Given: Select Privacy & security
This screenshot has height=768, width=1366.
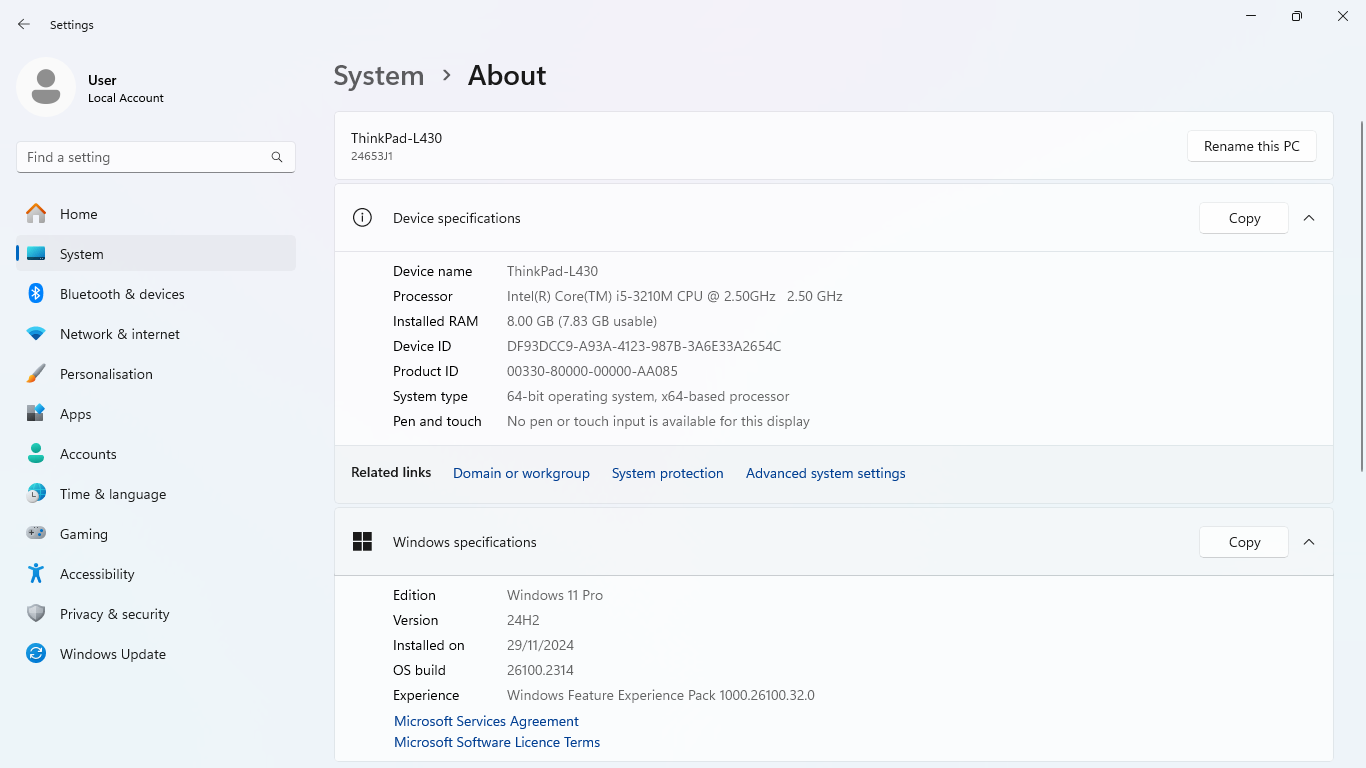Looking at the screenshot, I should [x=156, y=614].
